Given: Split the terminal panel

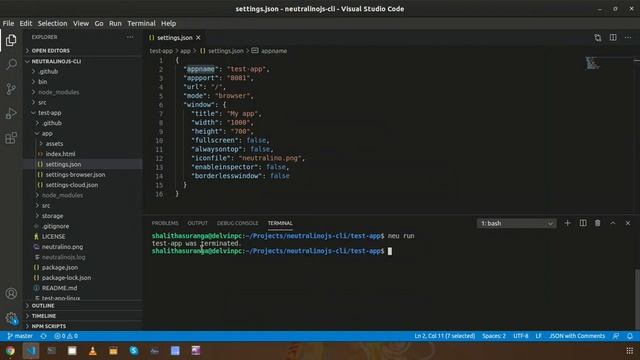Looking at the screenshot, I should 583,223.
